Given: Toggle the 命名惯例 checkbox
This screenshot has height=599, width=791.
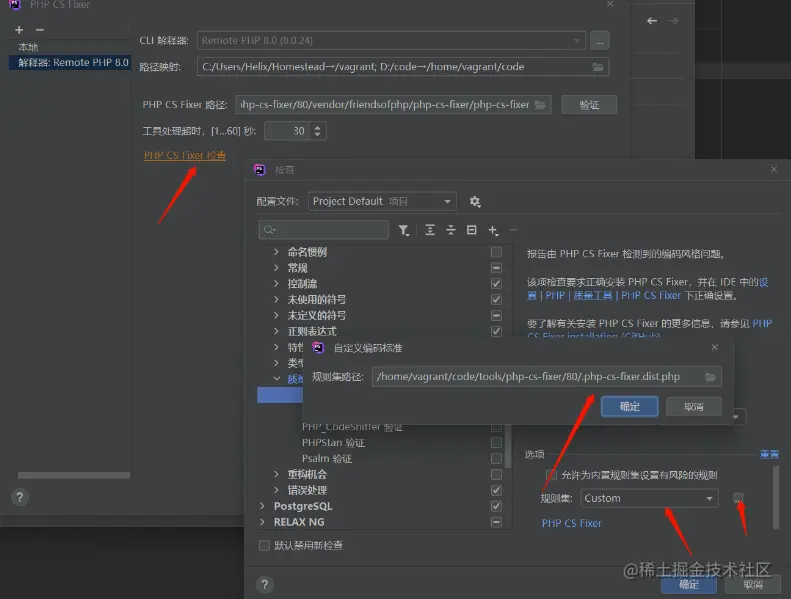Looking at the screenshot, I should (496, 251).
